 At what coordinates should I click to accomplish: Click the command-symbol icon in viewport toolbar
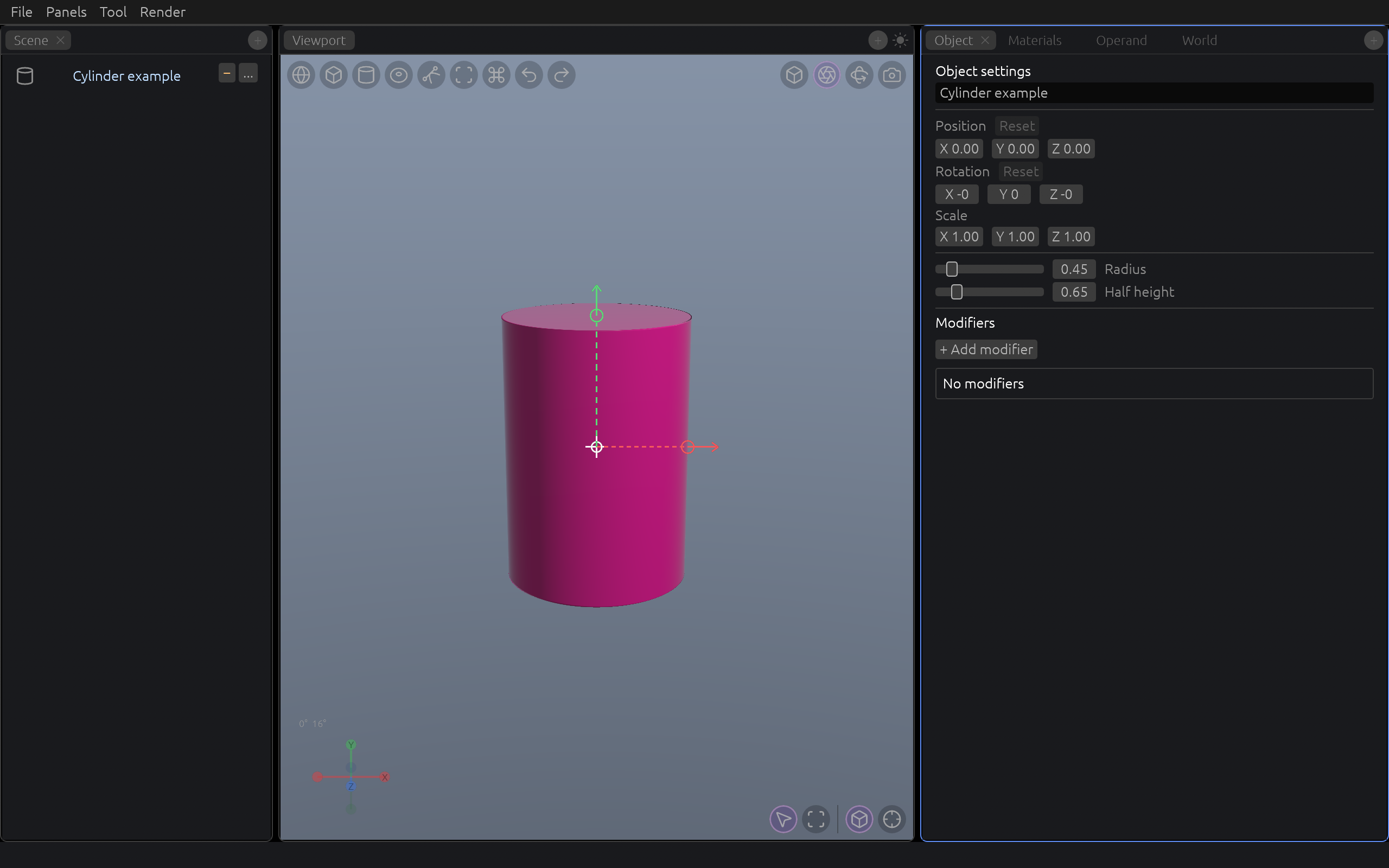click(x=496, y=75)
